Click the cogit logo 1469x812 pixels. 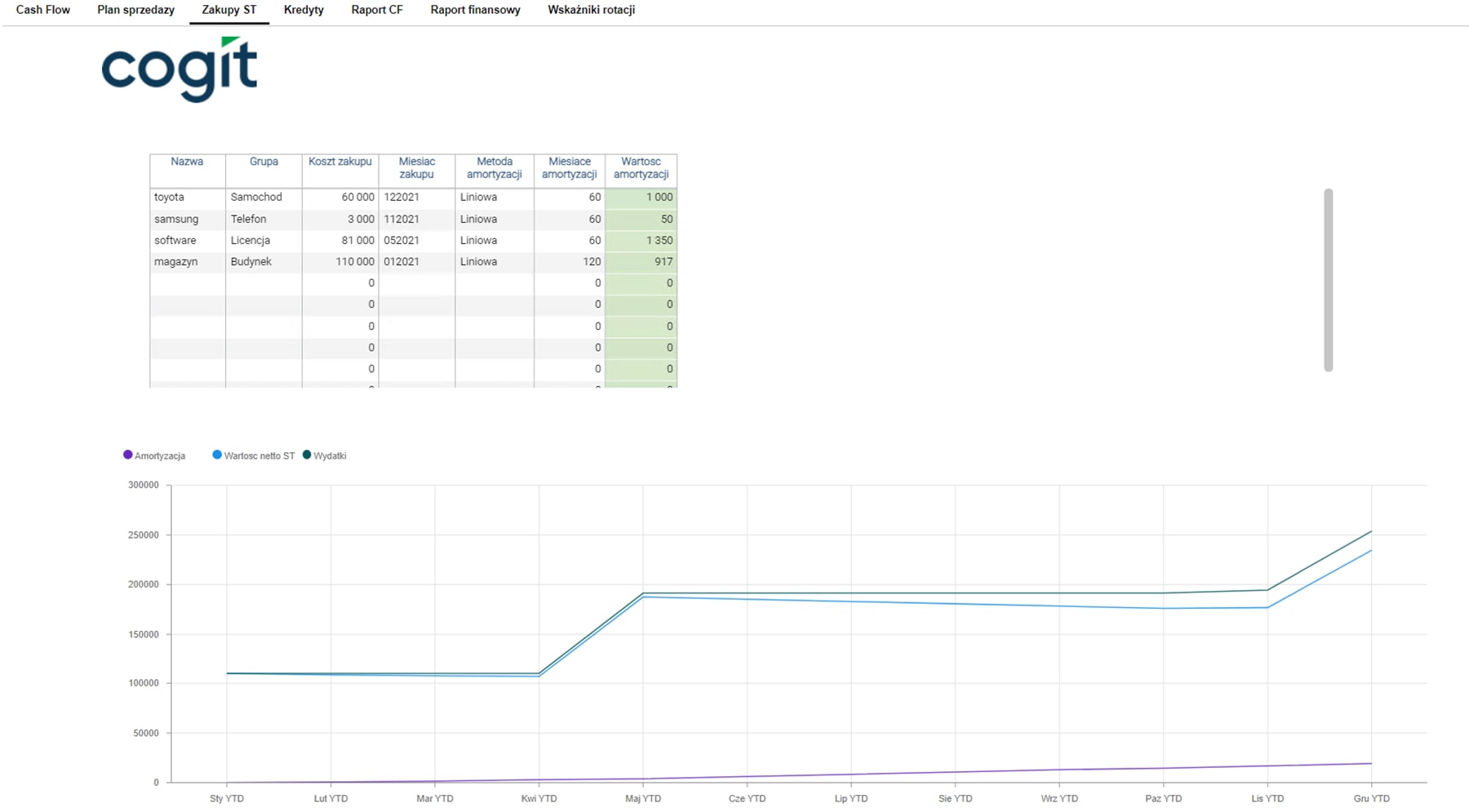pyautogui.click(x=180, y=69)
